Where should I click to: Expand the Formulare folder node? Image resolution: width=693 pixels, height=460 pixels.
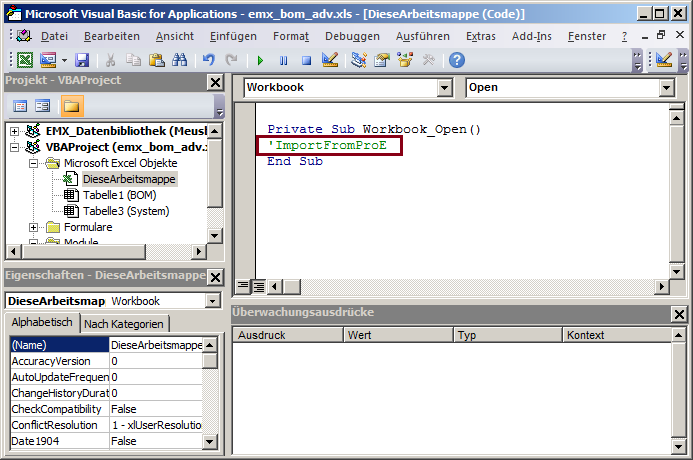[x=34, y=227]
